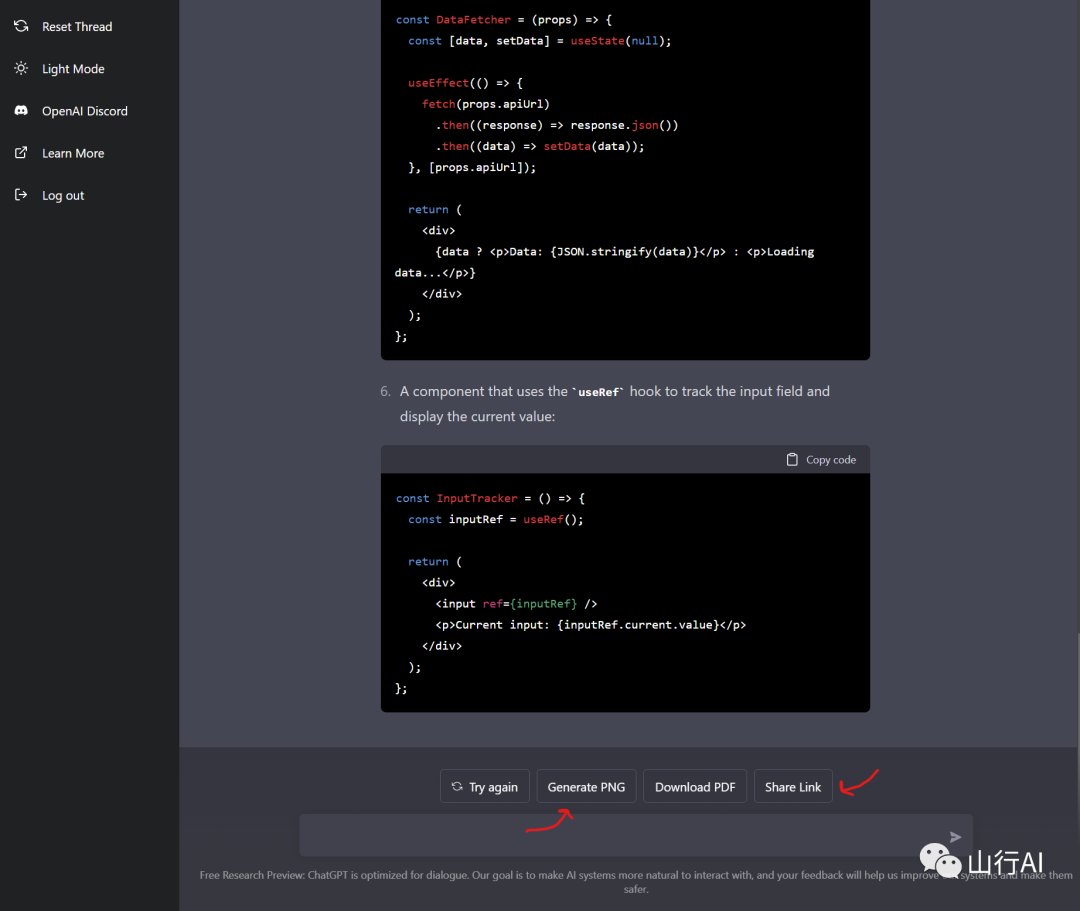Viewport: 1080px width, 911px height.
Task: Choose Log out from the sidebar
Action: 63,196
